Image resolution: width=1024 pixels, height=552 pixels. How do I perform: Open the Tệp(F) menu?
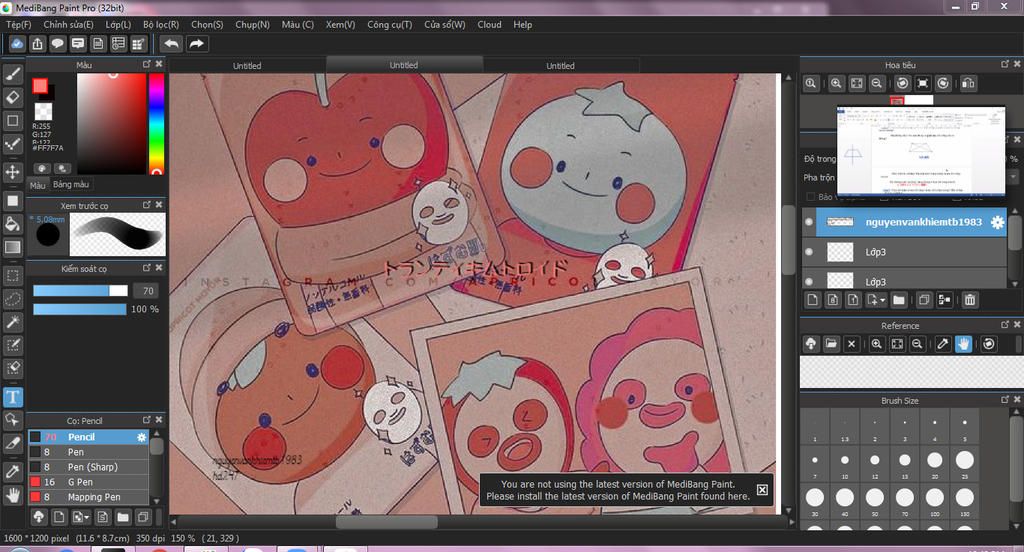click(18, 25)
